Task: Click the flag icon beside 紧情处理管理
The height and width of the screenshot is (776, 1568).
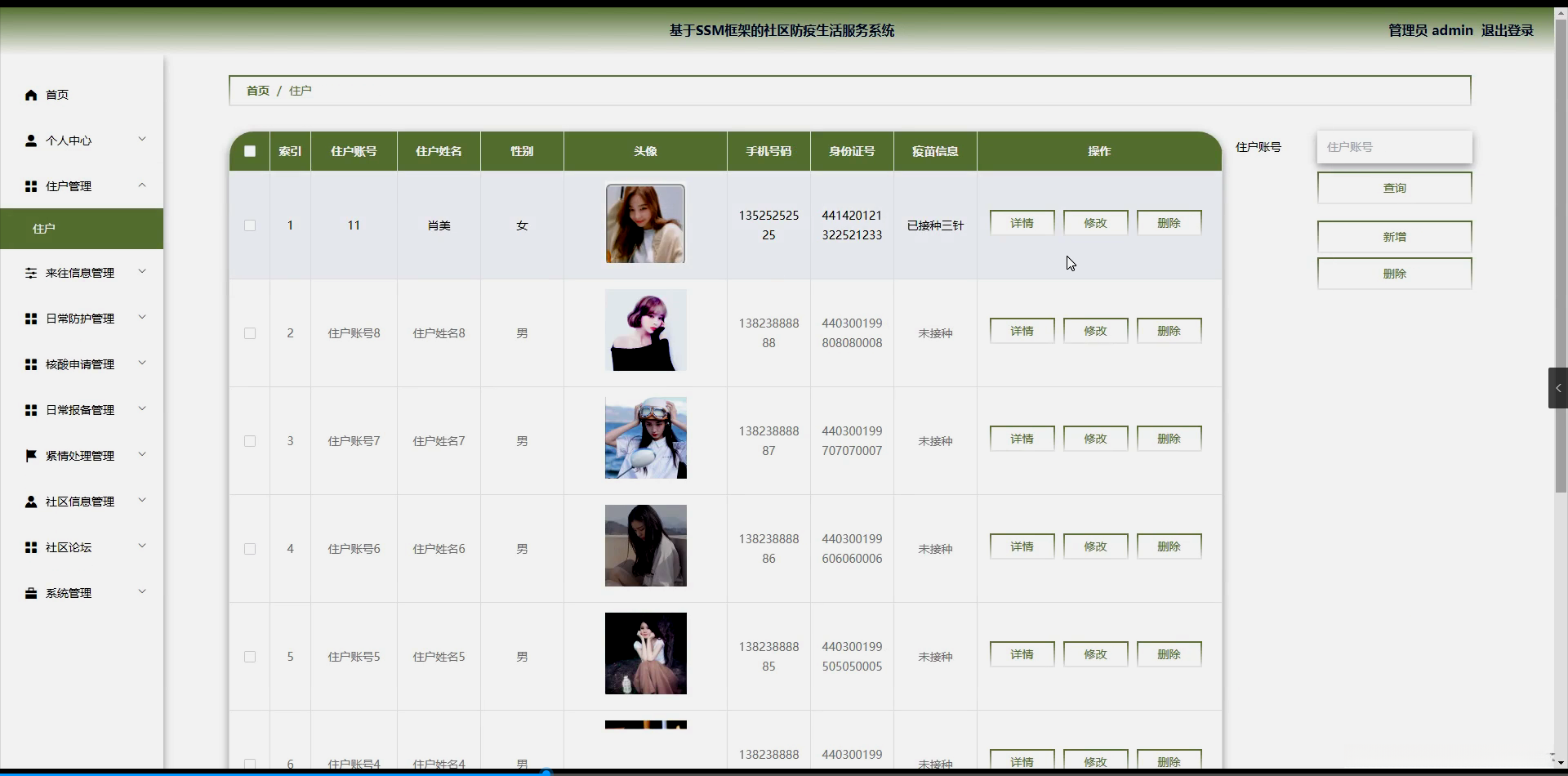Action: tap(31, 456)
